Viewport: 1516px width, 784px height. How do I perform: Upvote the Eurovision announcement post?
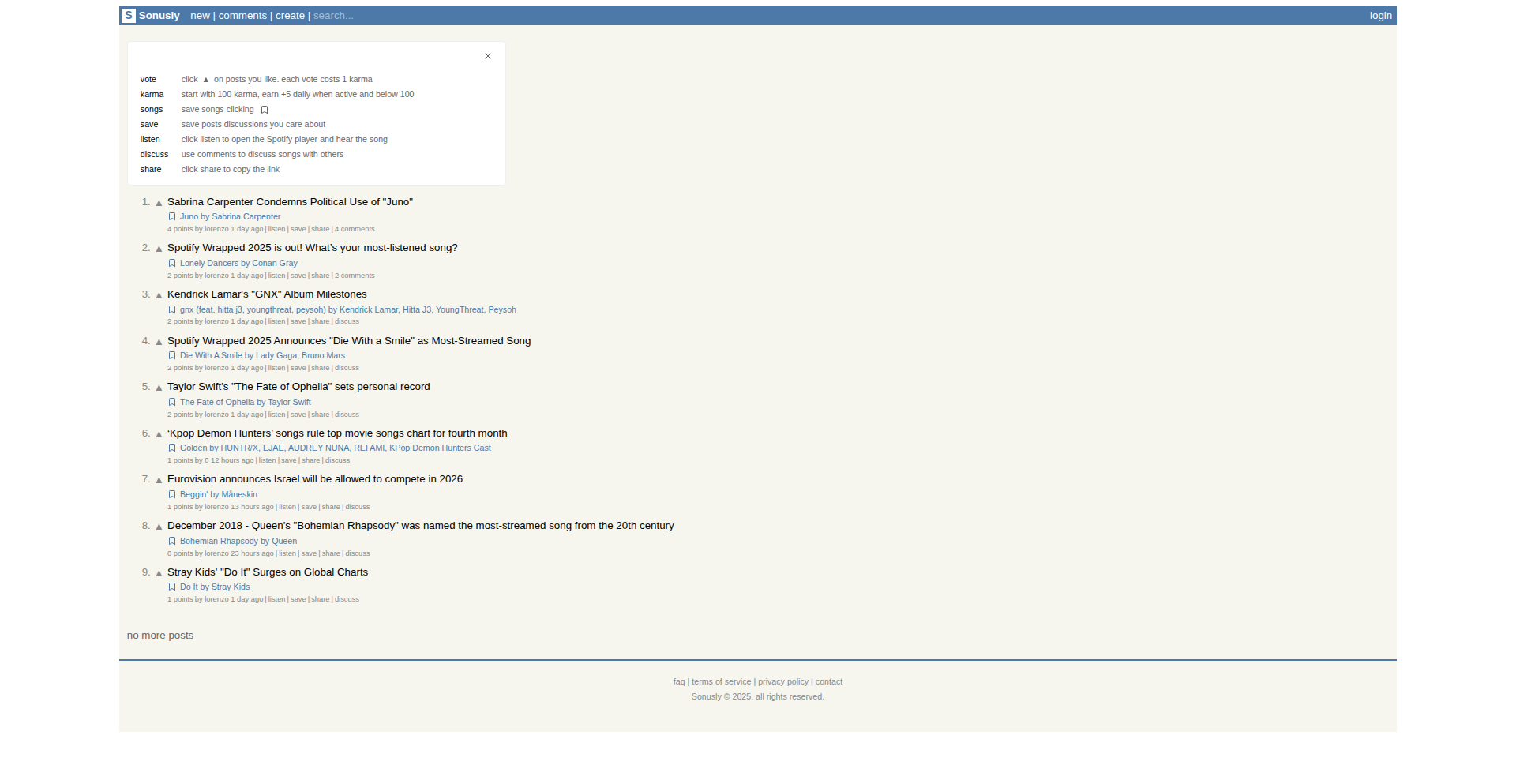point(159,480)
